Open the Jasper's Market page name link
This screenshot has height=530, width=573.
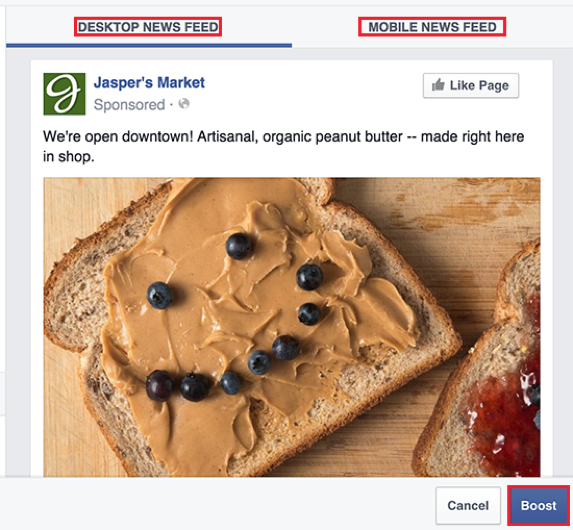149,82
